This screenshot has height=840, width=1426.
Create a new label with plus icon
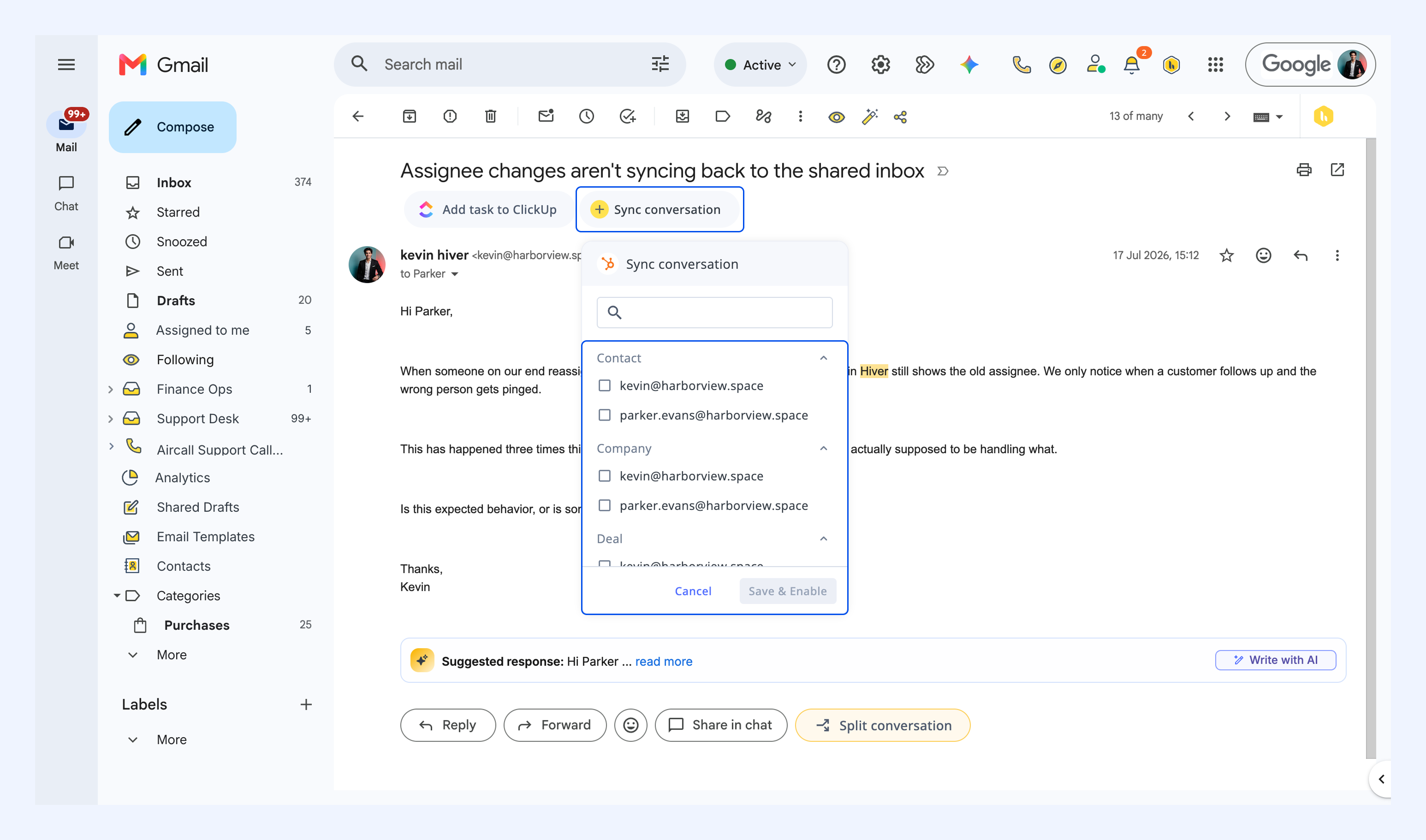click(x=306, y=704)
